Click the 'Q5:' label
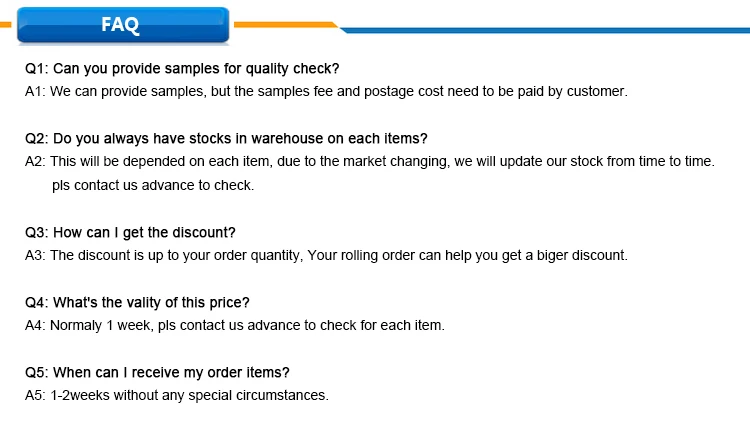This screenshot has width=750, height=421. coord(36,372)
